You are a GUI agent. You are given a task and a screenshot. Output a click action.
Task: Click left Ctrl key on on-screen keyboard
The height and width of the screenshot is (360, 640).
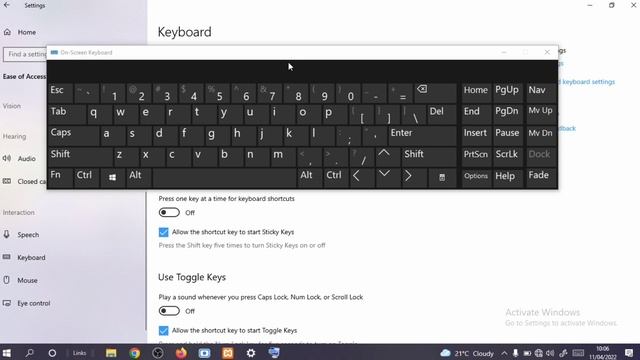87,177
